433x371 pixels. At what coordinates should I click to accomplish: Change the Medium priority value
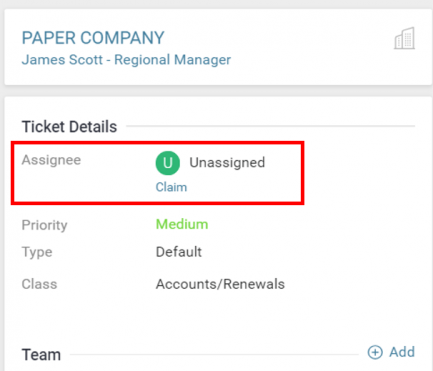click(x=182, y=224)
